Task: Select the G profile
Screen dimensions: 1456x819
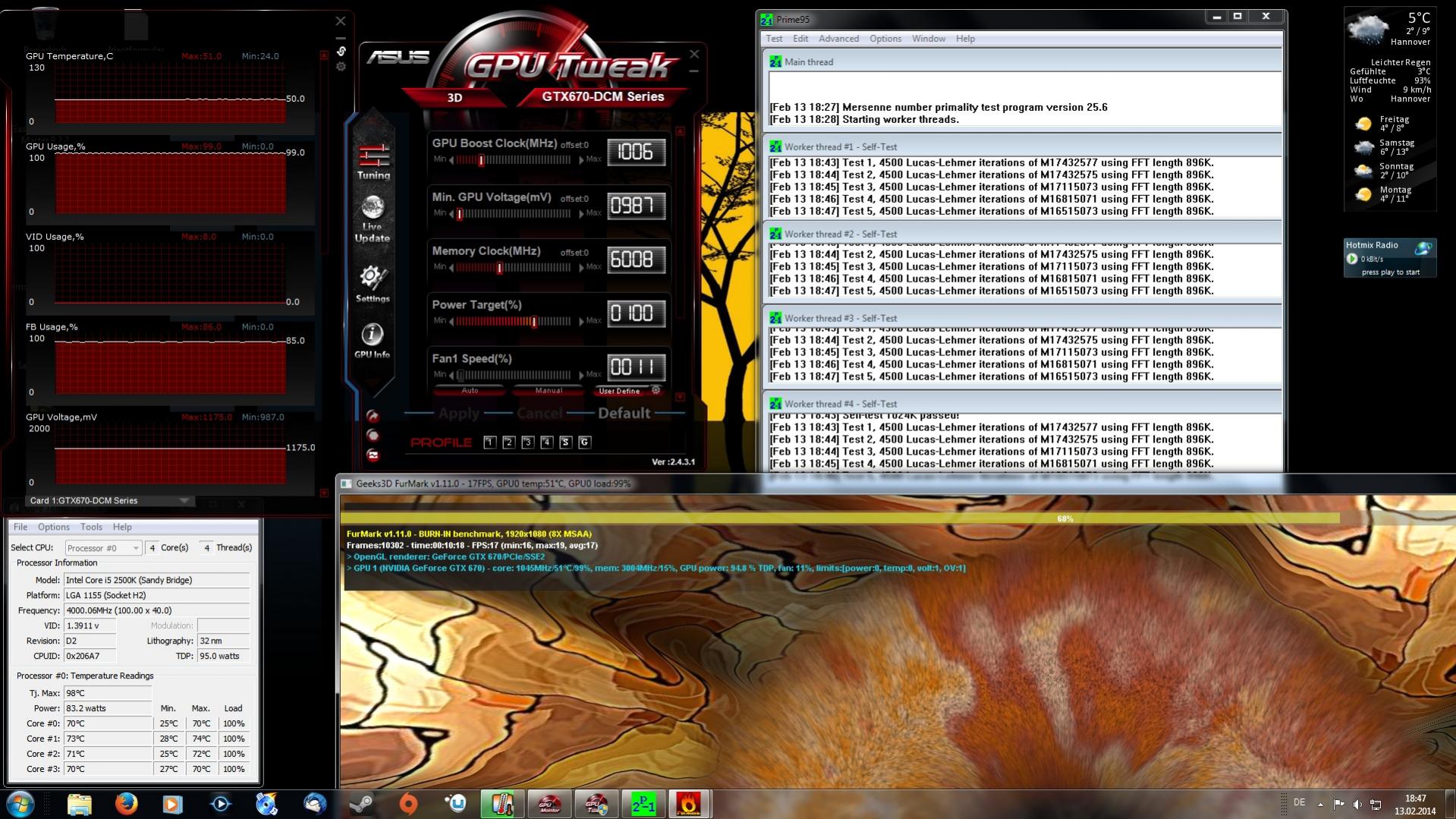Action: tap(584, 442)
